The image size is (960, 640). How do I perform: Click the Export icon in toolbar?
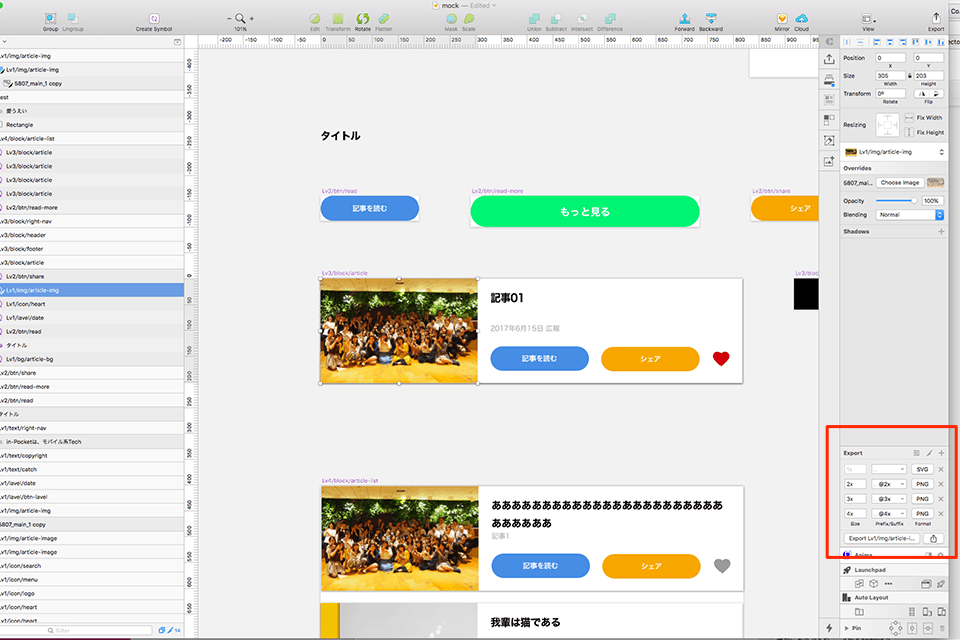[x=936, y=18]
